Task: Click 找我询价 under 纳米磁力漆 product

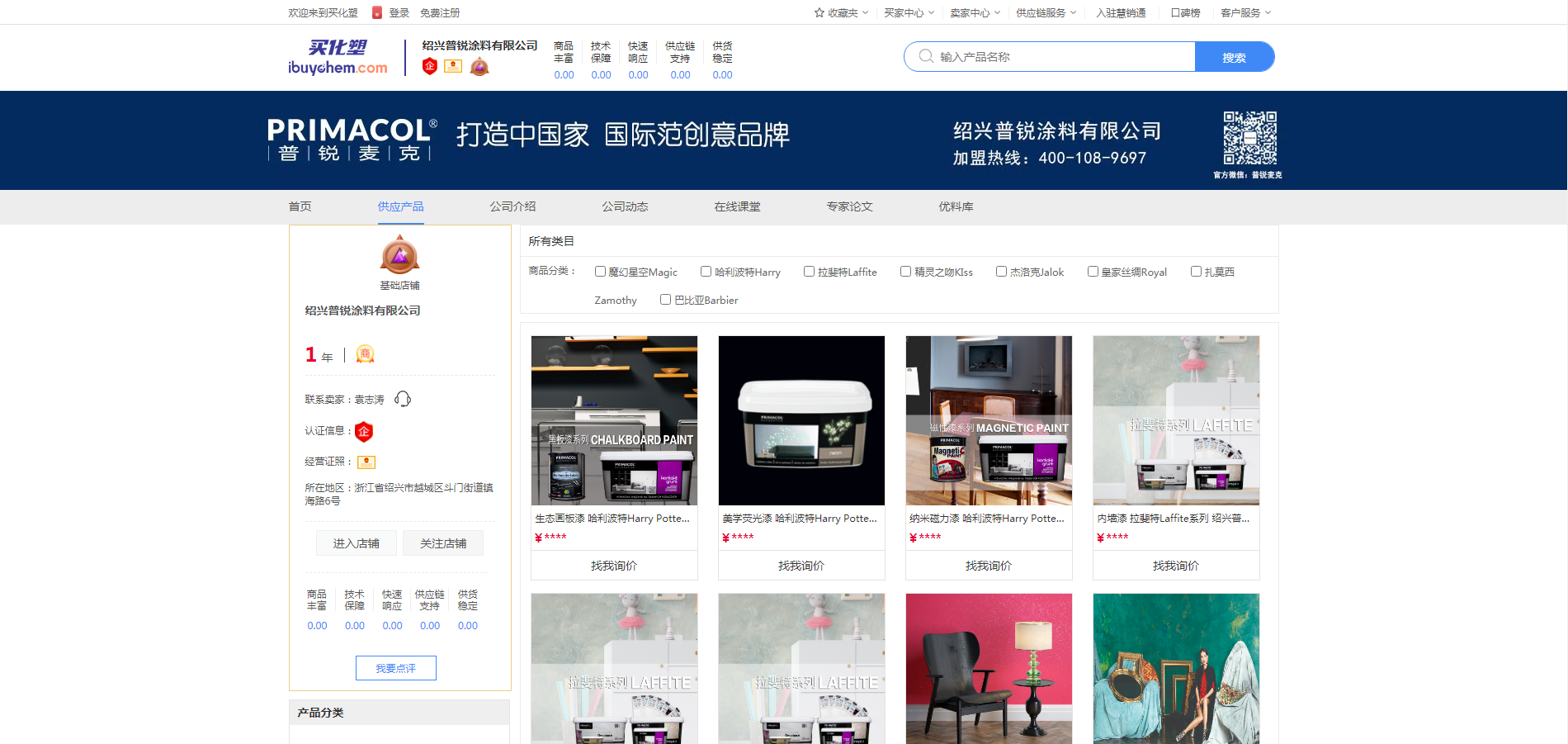Action: (989, 566)
